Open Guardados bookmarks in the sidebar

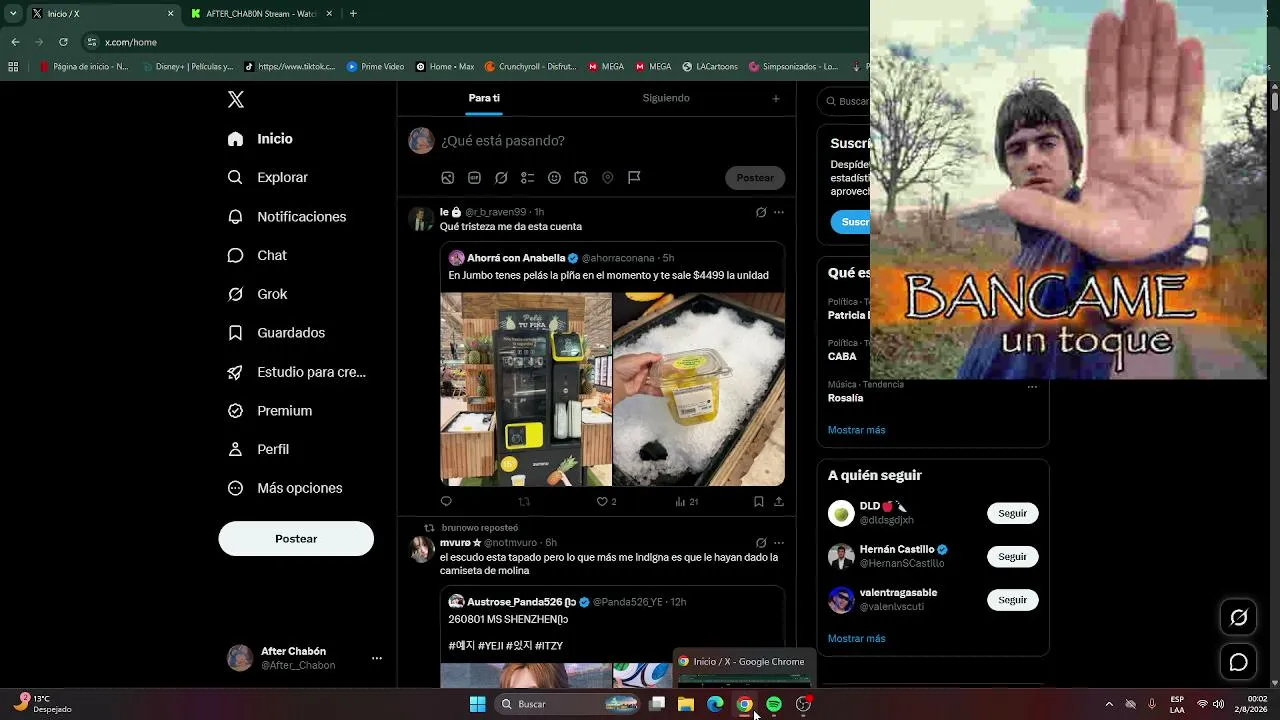coord(276,332)
